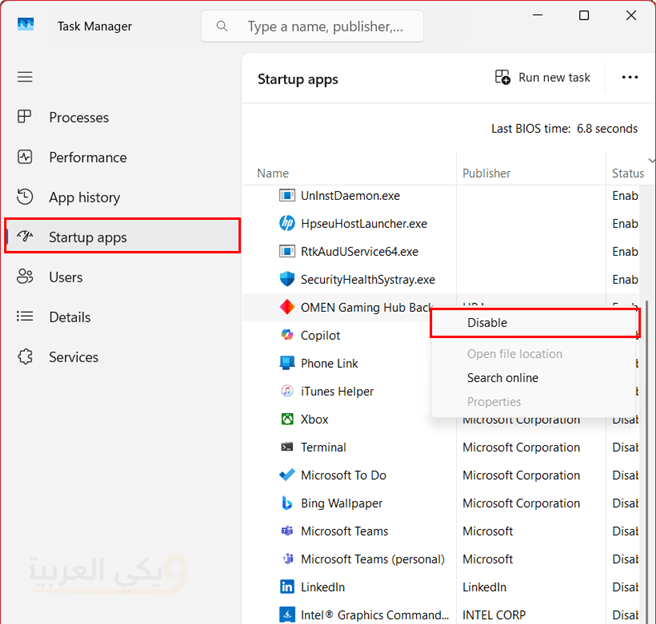Click the Intel Graphics Command icon
The width and height of the screenshot is (656, 624).
tap(287, 615)
